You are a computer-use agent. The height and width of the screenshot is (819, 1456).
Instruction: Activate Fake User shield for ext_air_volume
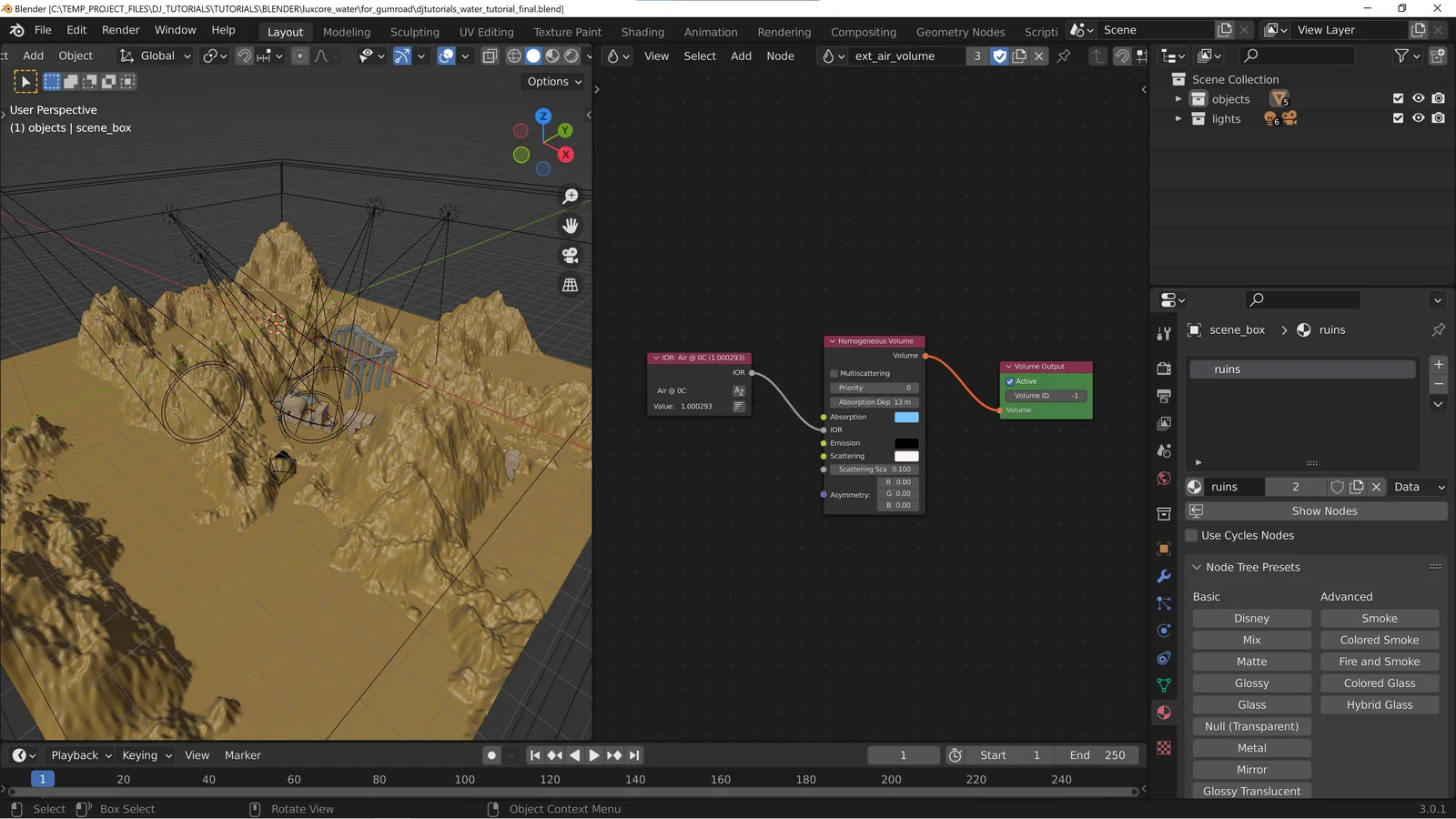click(999, 56)
